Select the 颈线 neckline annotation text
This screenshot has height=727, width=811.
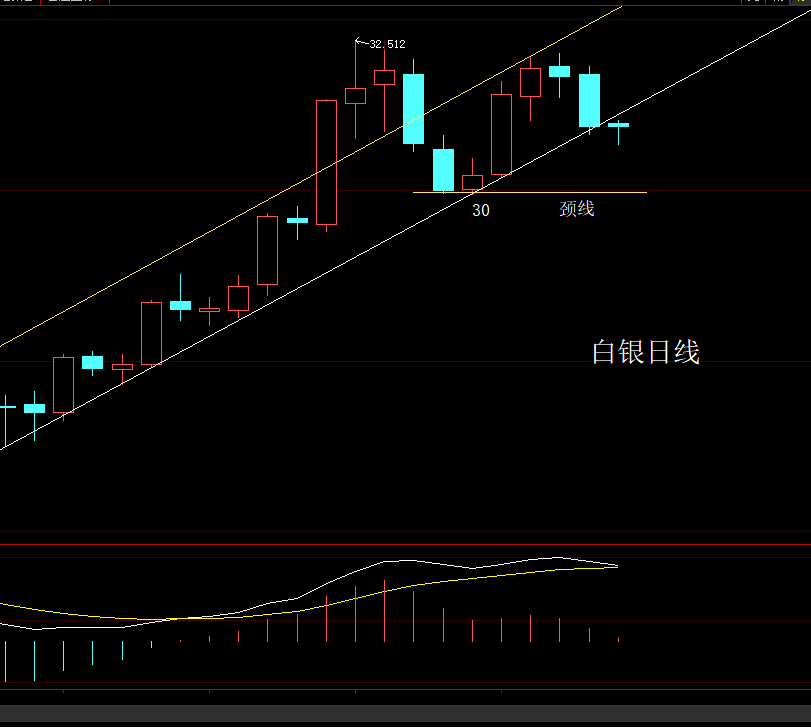(577, 209)
